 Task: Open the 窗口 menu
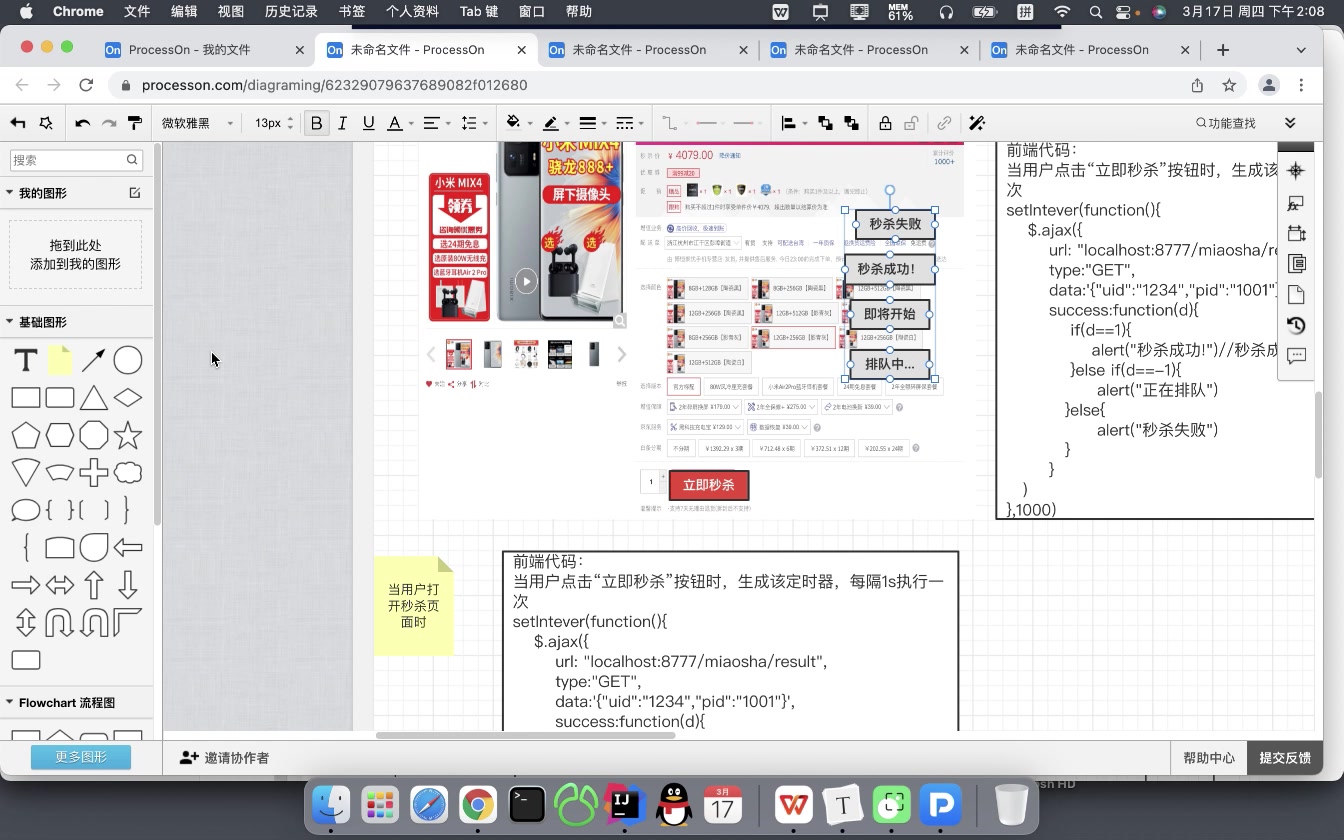[x=532, y=12]
